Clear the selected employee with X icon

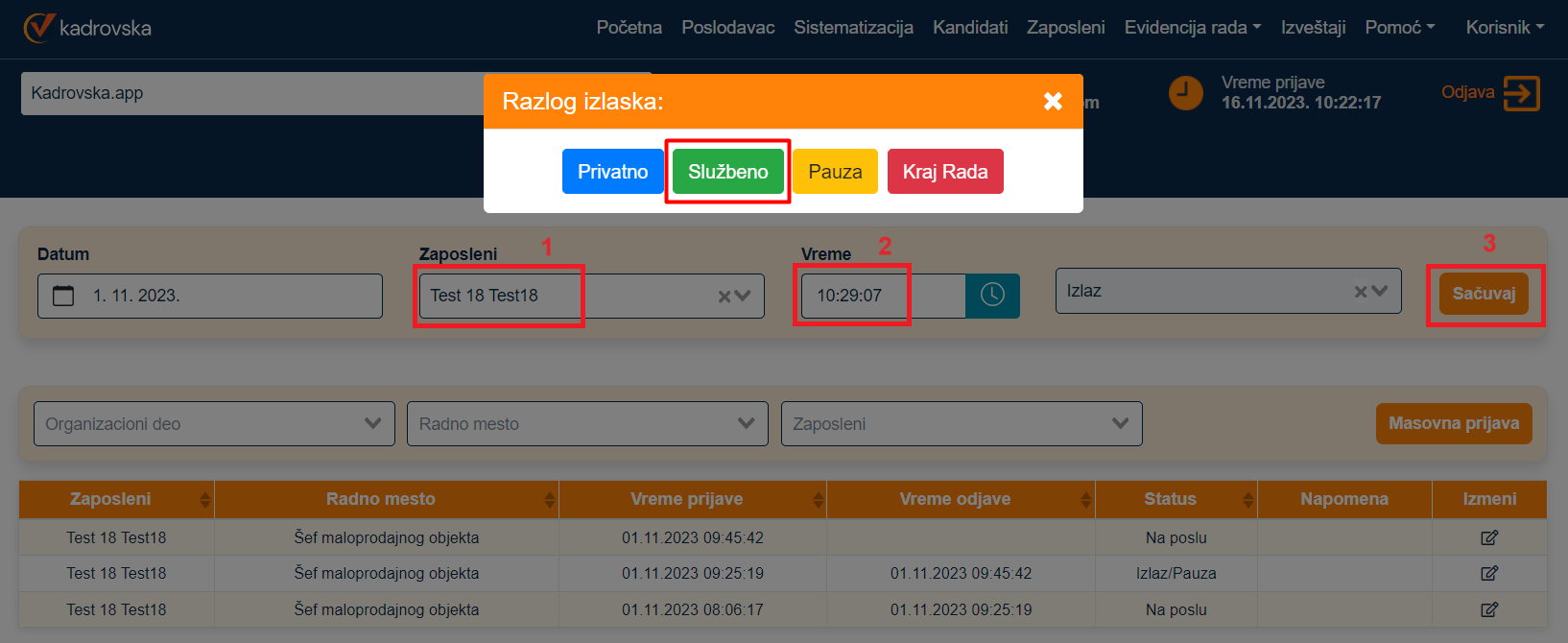(725, 297)
